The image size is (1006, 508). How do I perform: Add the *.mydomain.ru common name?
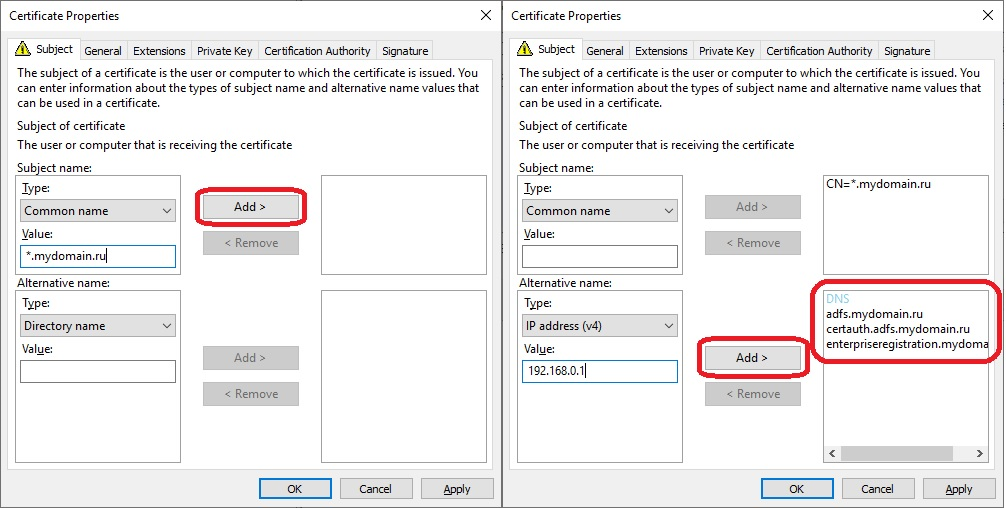coord(251,207)
